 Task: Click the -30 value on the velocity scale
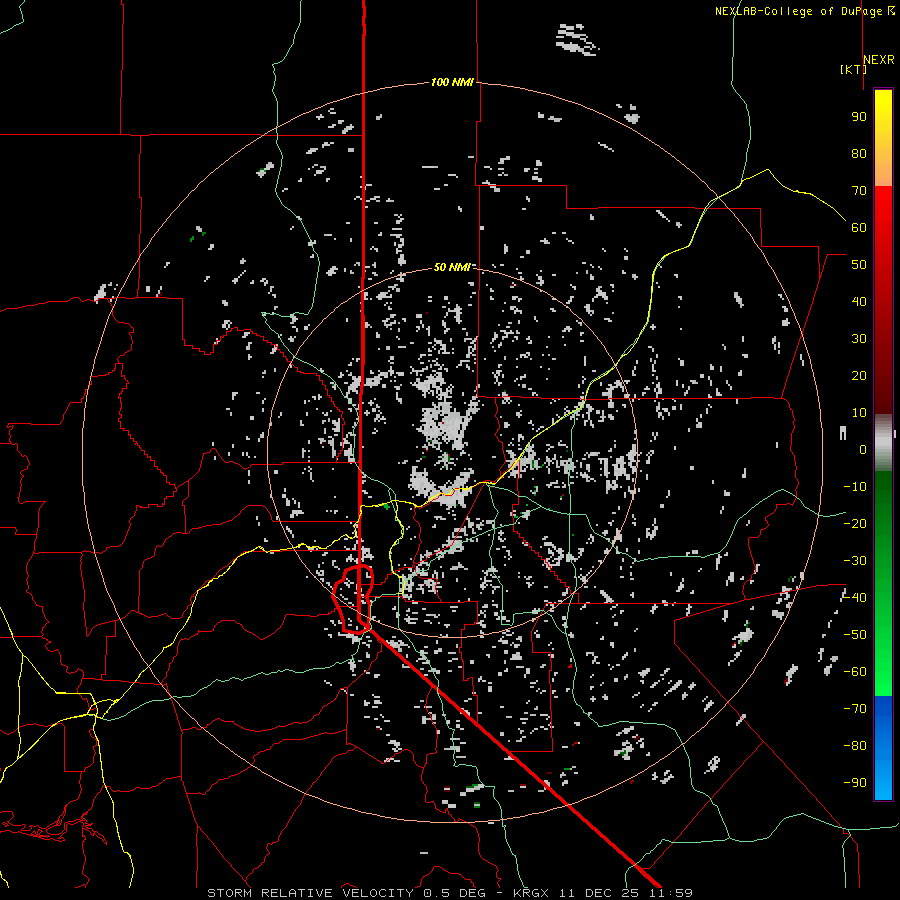tap(855, 561)
